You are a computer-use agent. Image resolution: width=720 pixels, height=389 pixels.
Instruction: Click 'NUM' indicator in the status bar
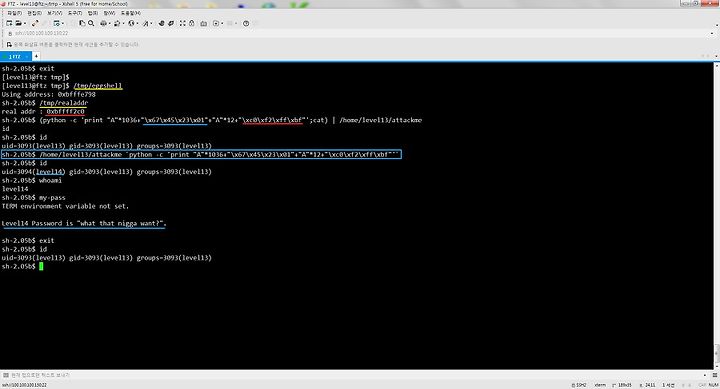[x=714, y=385]
